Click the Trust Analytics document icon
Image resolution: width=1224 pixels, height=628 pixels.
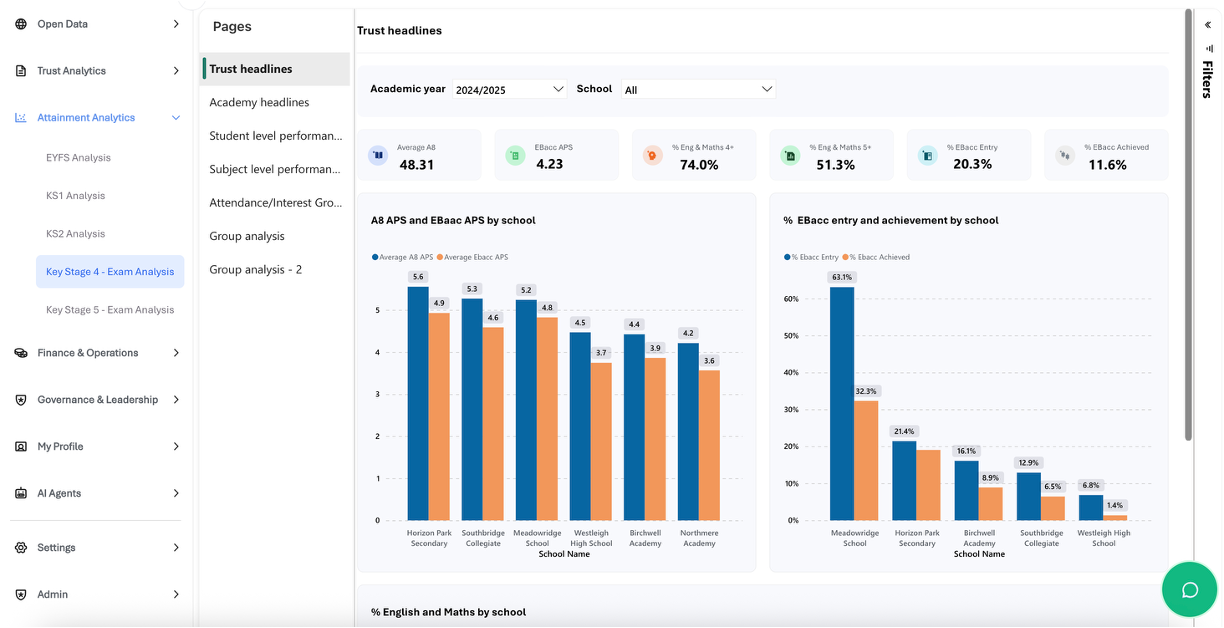point(21,71)
